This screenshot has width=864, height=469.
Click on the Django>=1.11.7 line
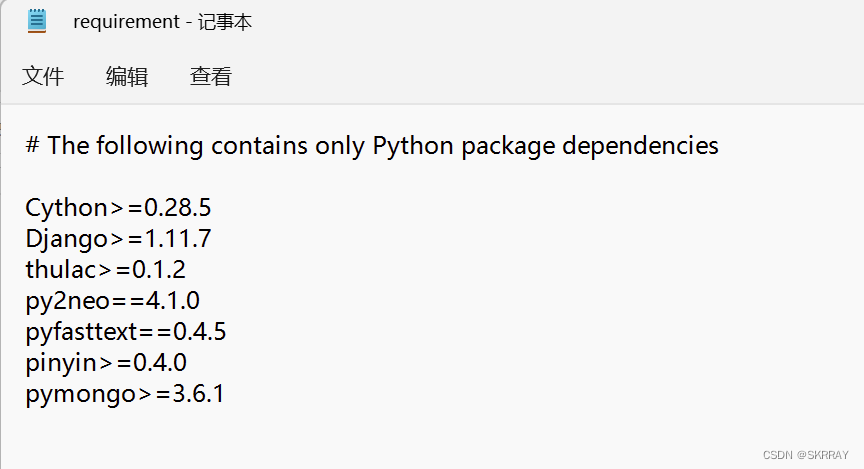click(x=118, y=239)
